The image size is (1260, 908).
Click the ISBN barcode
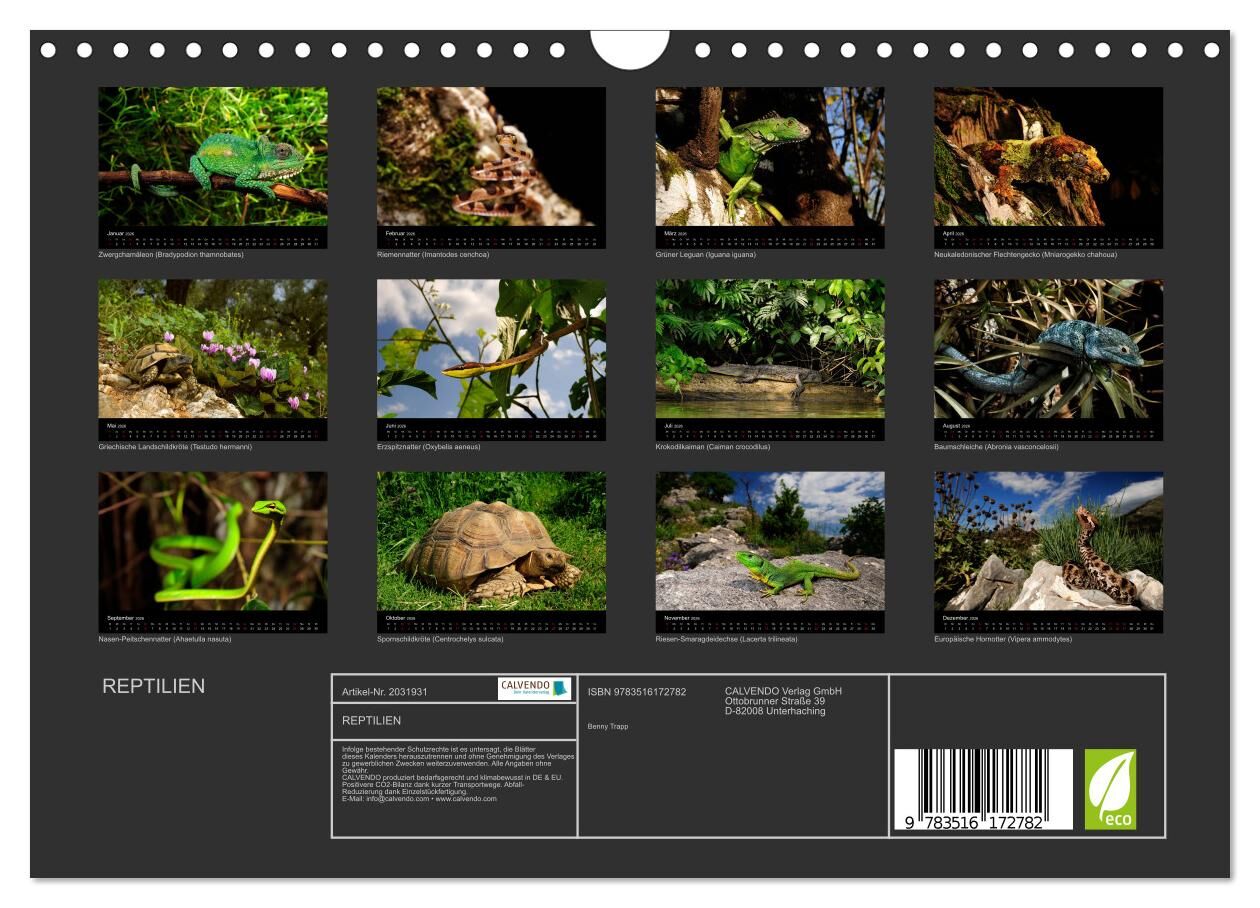(983, 789)
